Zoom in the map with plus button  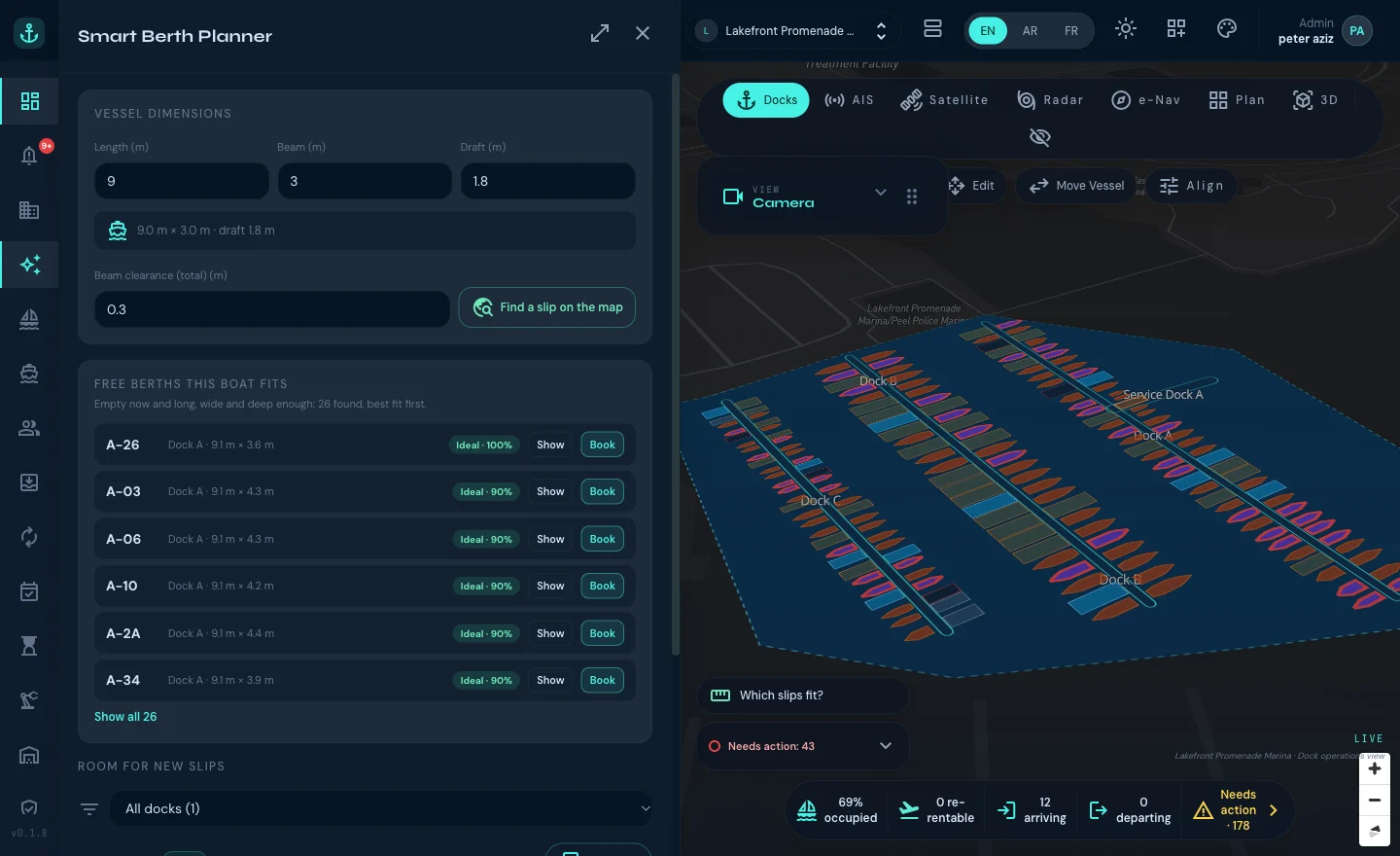[x=1375, y=768]
